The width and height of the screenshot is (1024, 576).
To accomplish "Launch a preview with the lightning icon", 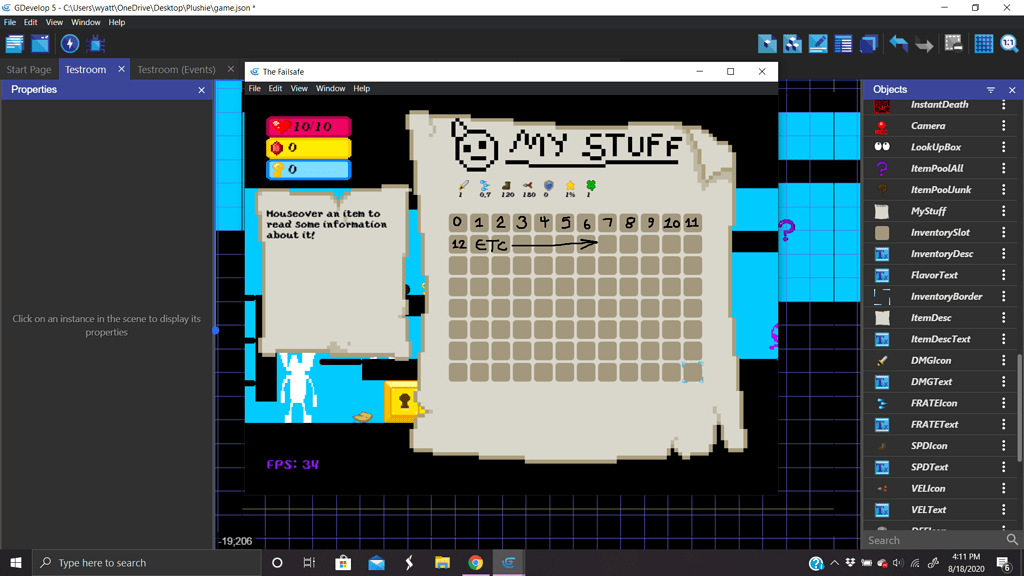I will click(69, 43).
